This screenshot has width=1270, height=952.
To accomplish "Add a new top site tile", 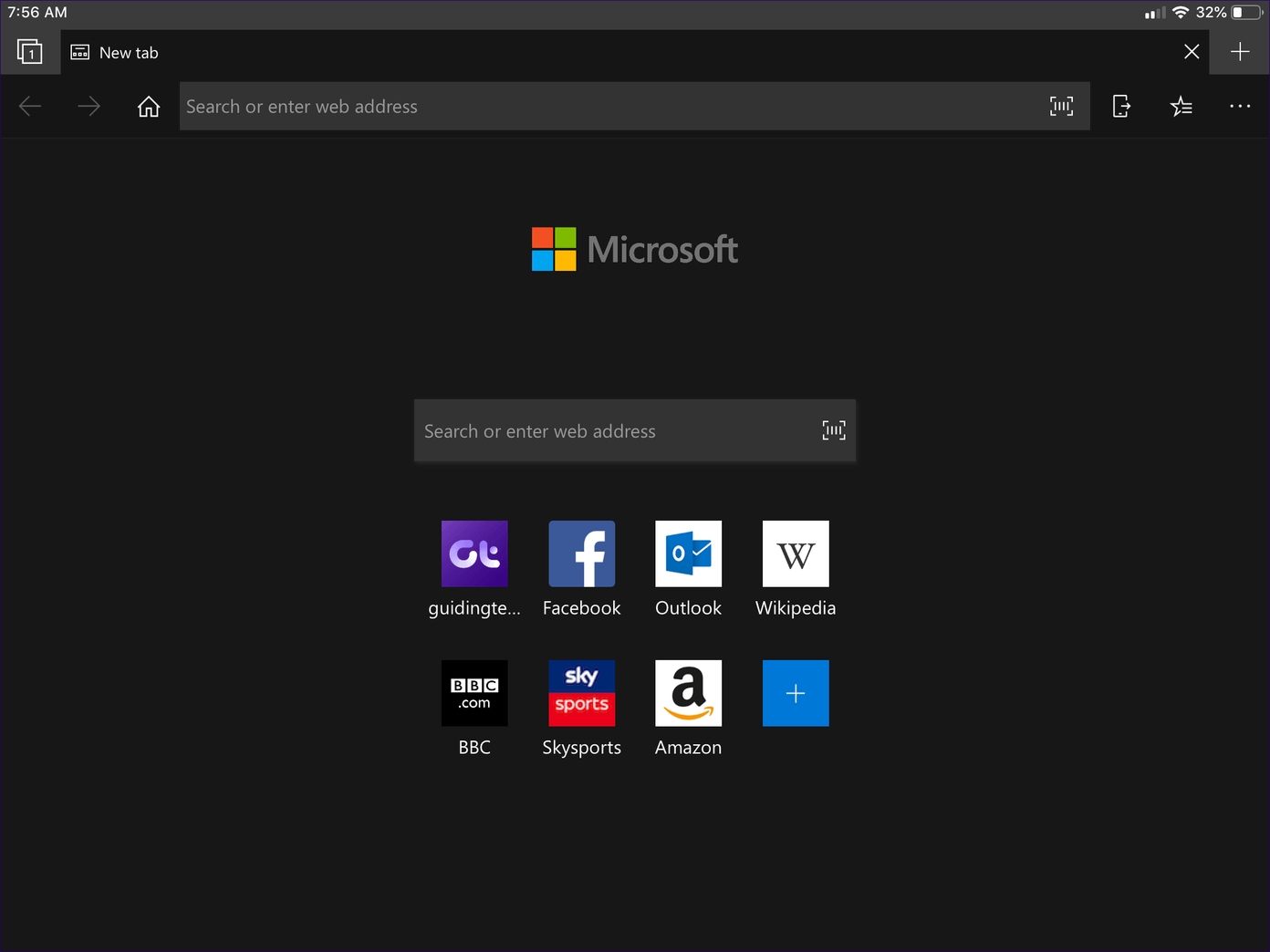I will (x=796, y=693).
